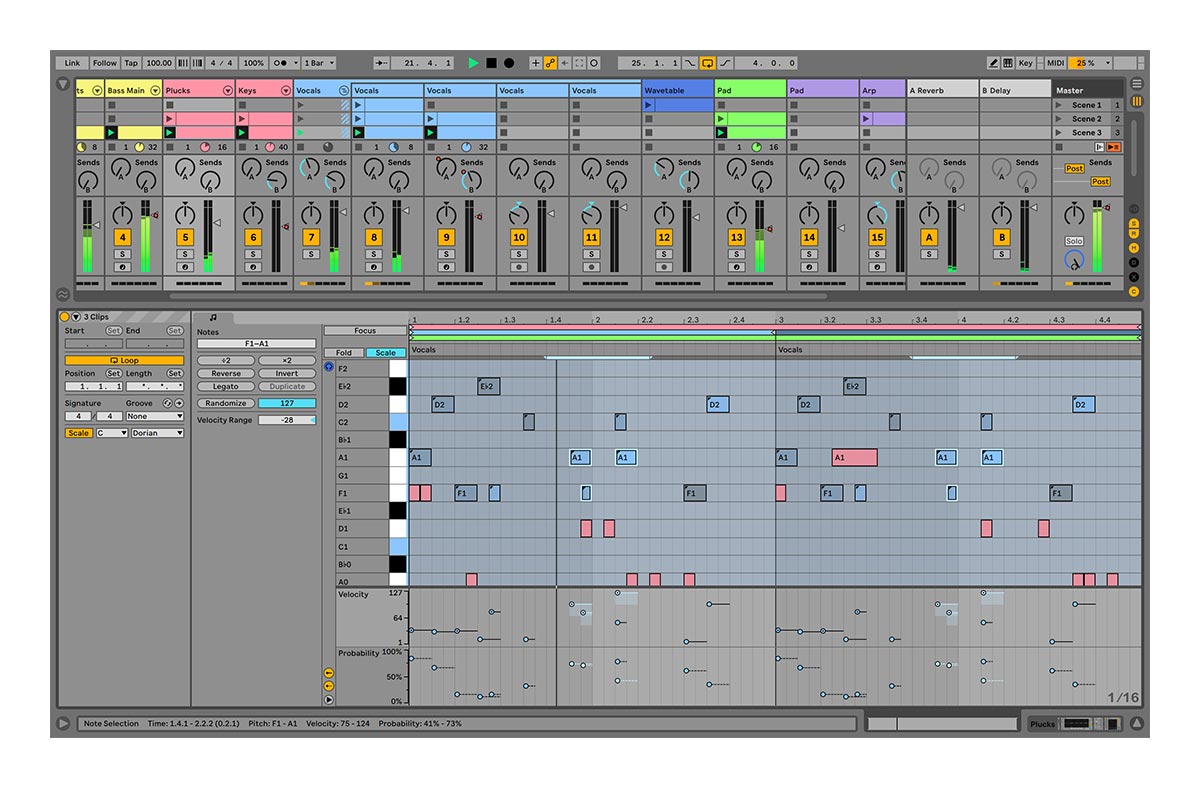
Task: Click the ×2 double tempo button
Action: tap(287, 360)
